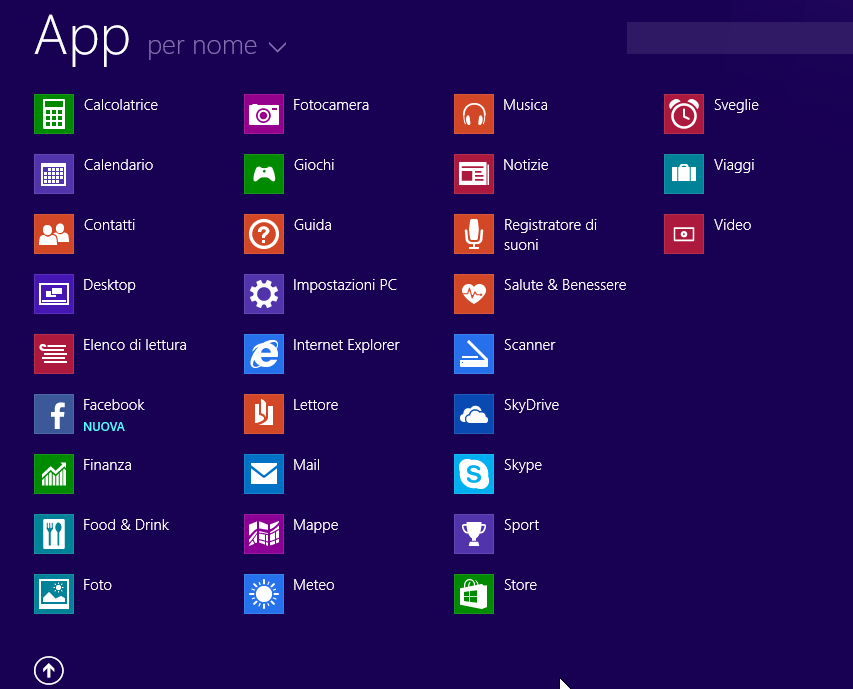Open the Fotocamera camera icon
Image resolution: width=853 pixels, height=689 pixels.
tap(264, 114)
